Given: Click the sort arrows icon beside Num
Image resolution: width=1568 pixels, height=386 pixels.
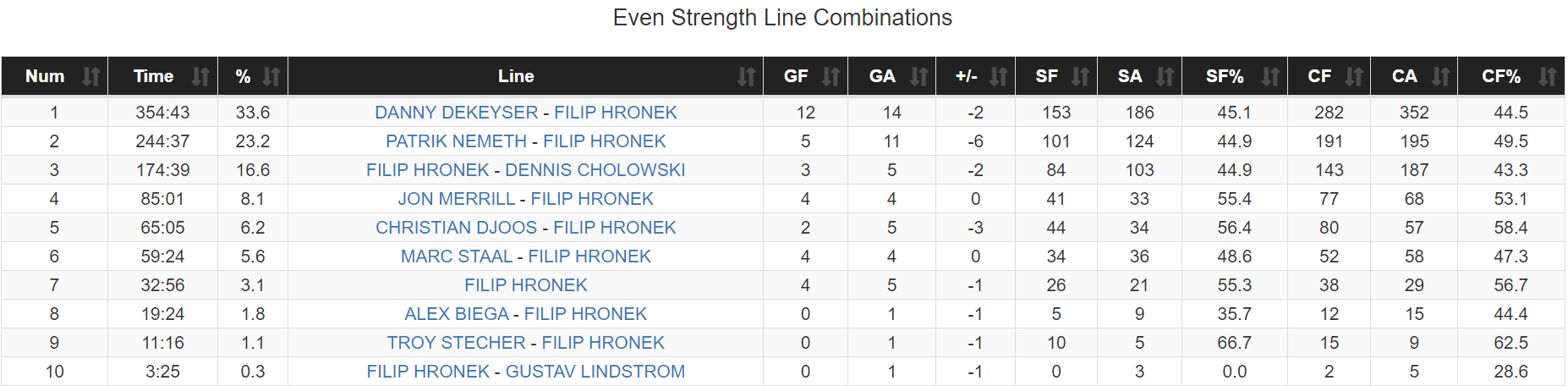Looking at the screenshot, I should [90, 77].
